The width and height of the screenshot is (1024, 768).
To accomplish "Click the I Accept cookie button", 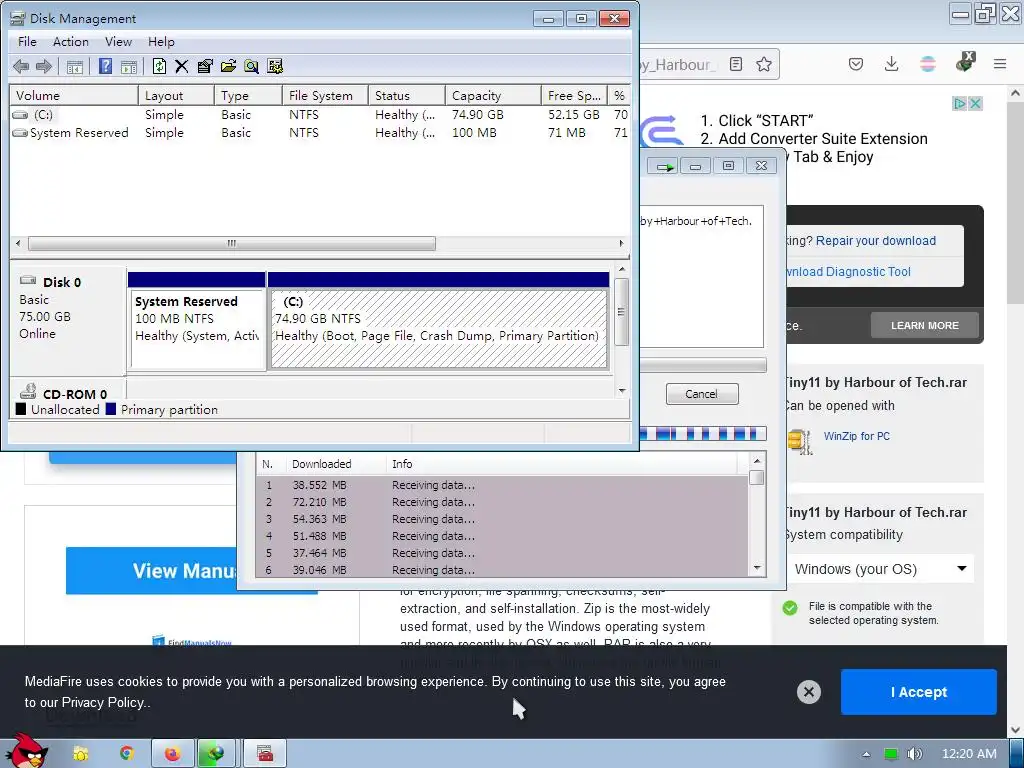I will click(918, 692).
